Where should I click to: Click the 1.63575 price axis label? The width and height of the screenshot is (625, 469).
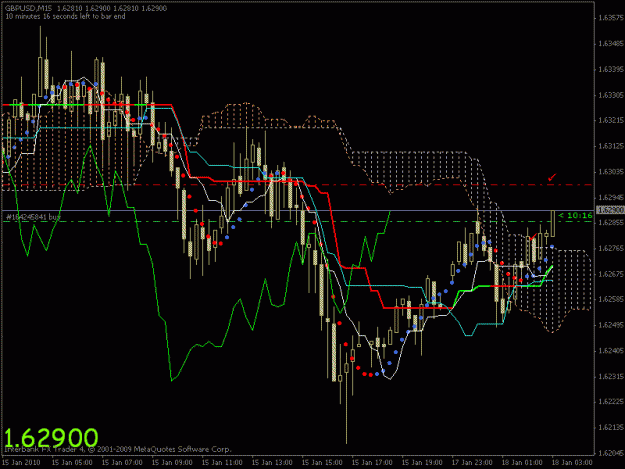(x=611, y=18)
